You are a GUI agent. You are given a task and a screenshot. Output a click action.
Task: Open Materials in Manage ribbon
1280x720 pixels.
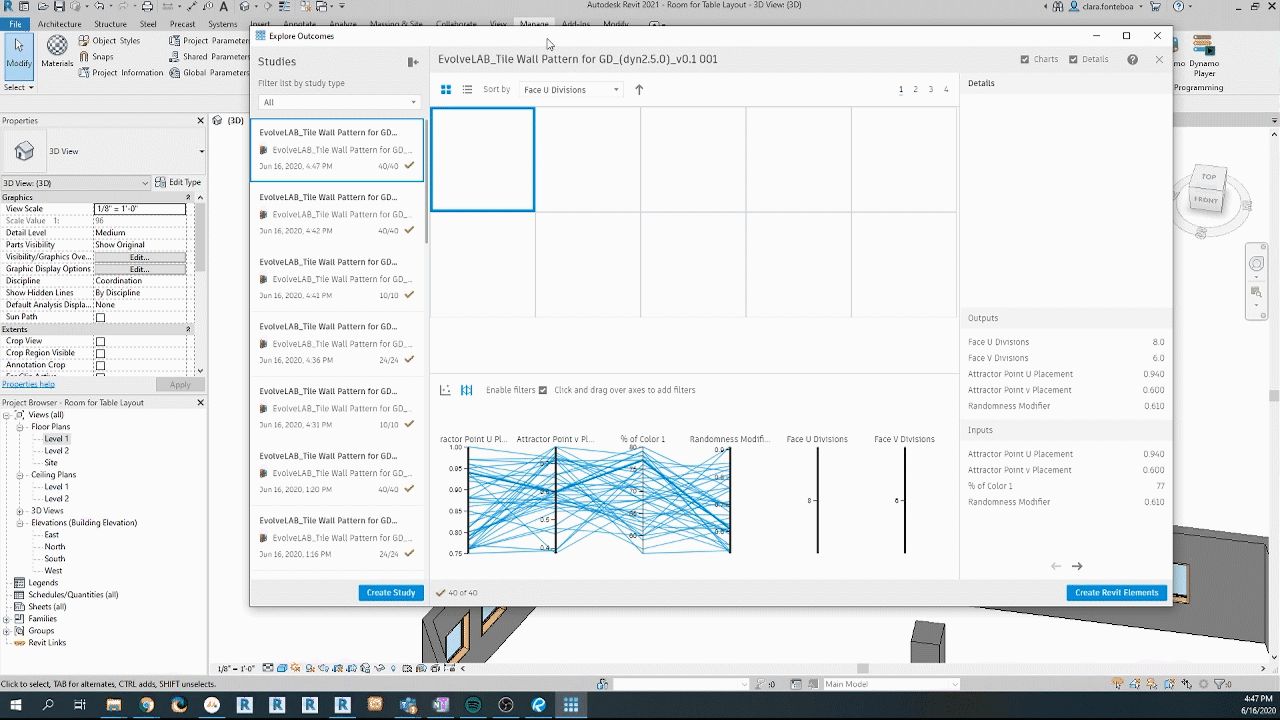click(57, 51)
